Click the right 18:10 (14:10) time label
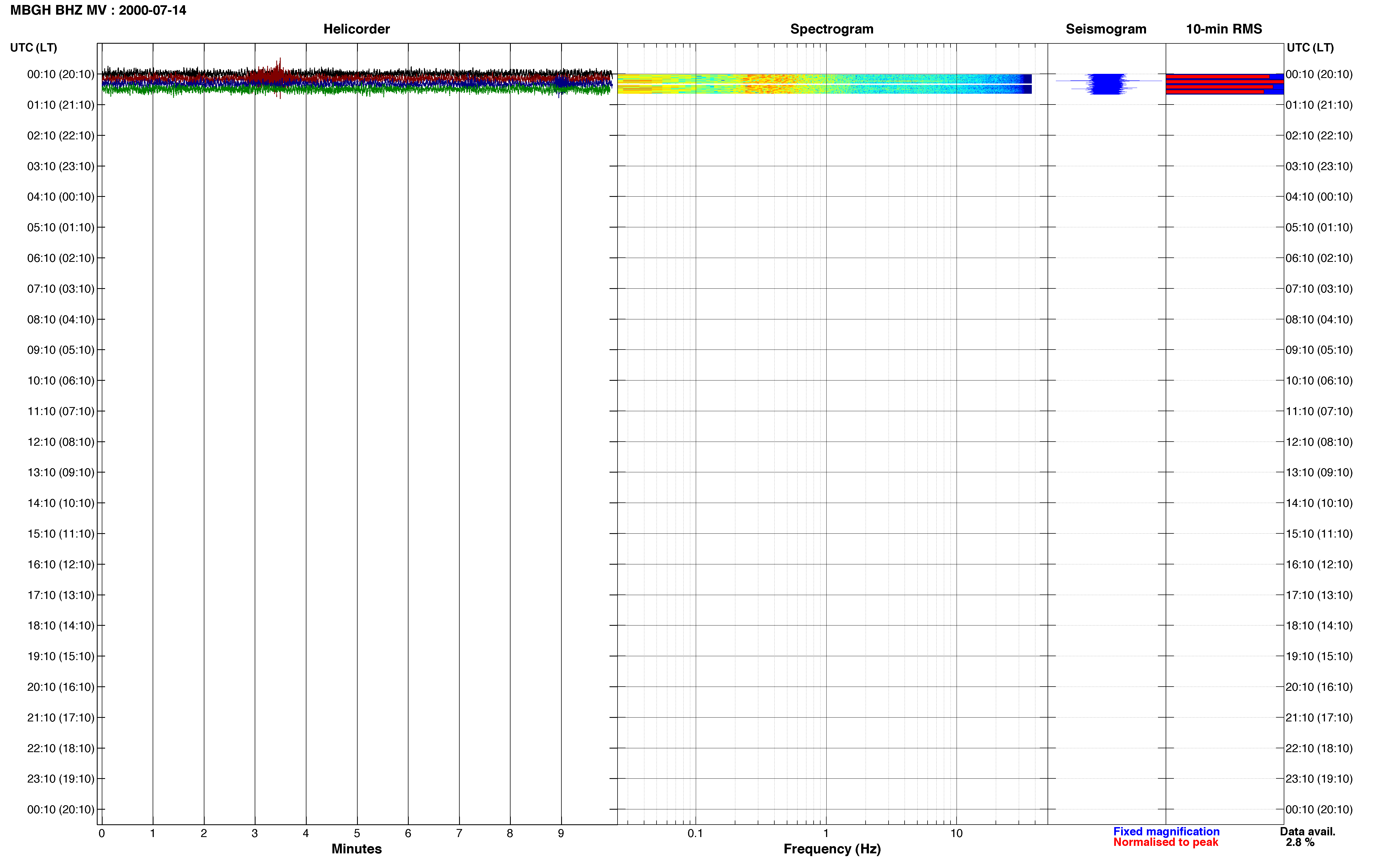1388x868 pixels. point(1319,626)
